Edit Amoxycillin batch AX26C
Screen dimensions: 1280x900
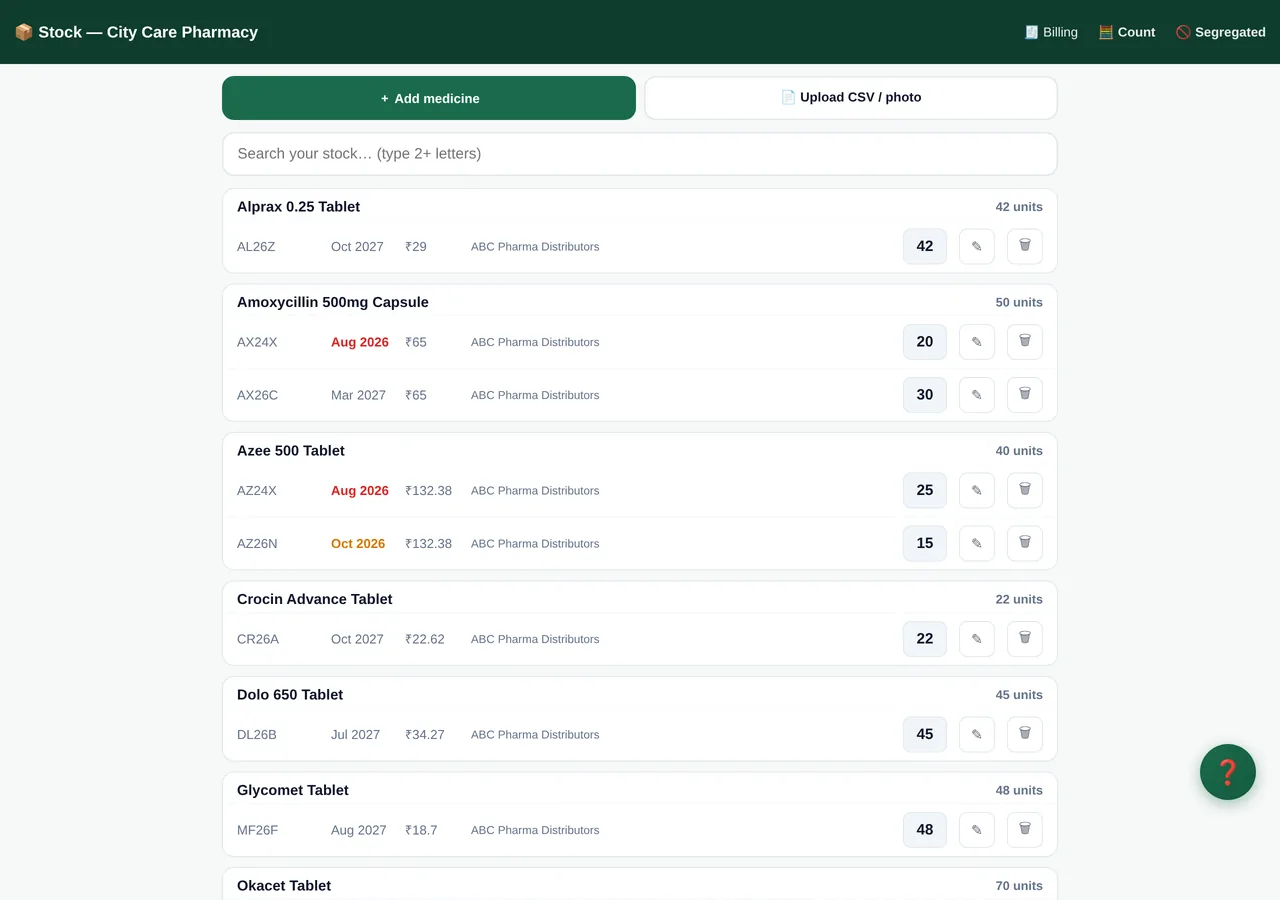tap(977, 395)
